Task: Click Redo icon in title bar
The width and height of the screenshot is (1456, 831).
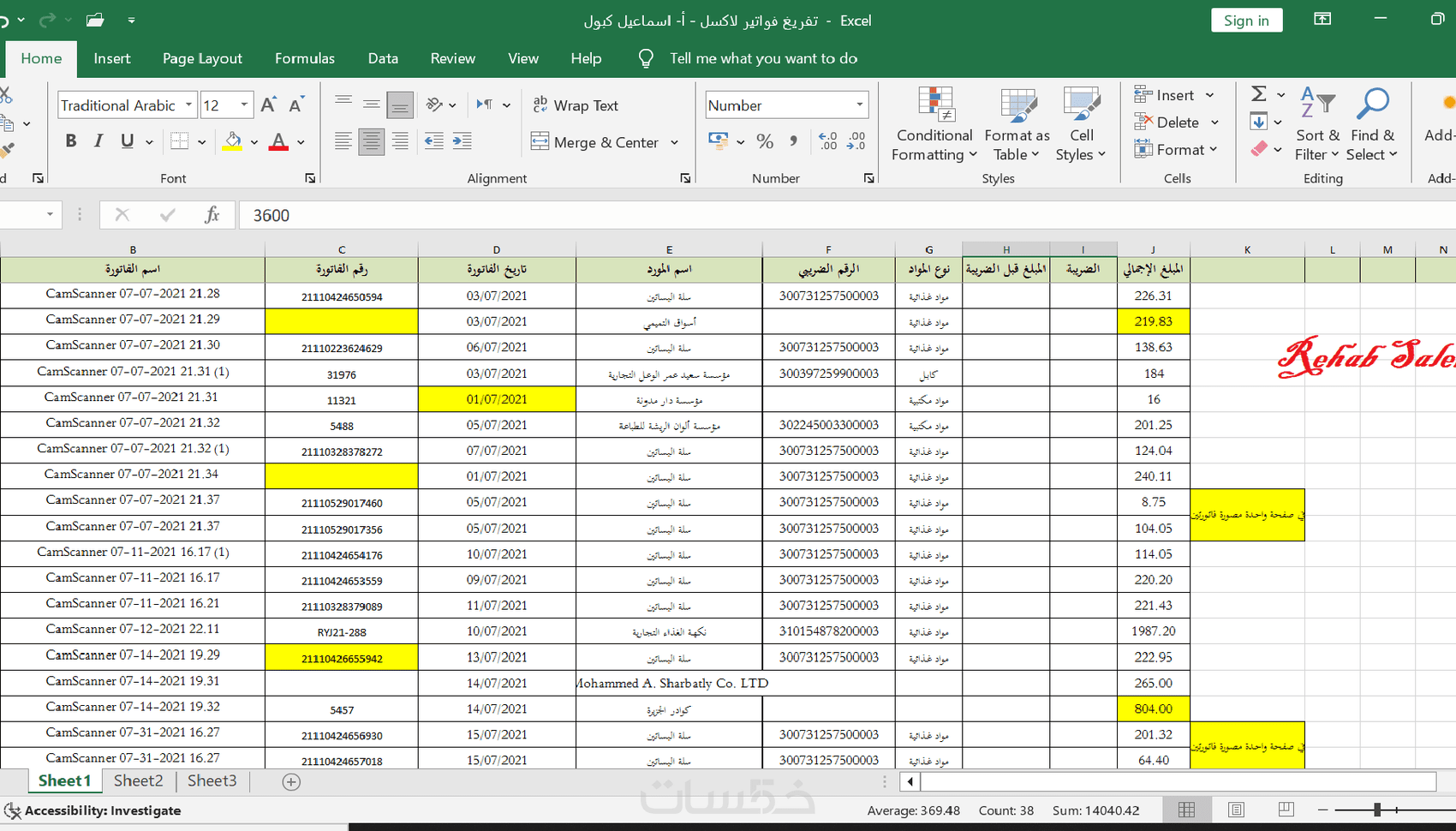Action: [x=47, y=20]
